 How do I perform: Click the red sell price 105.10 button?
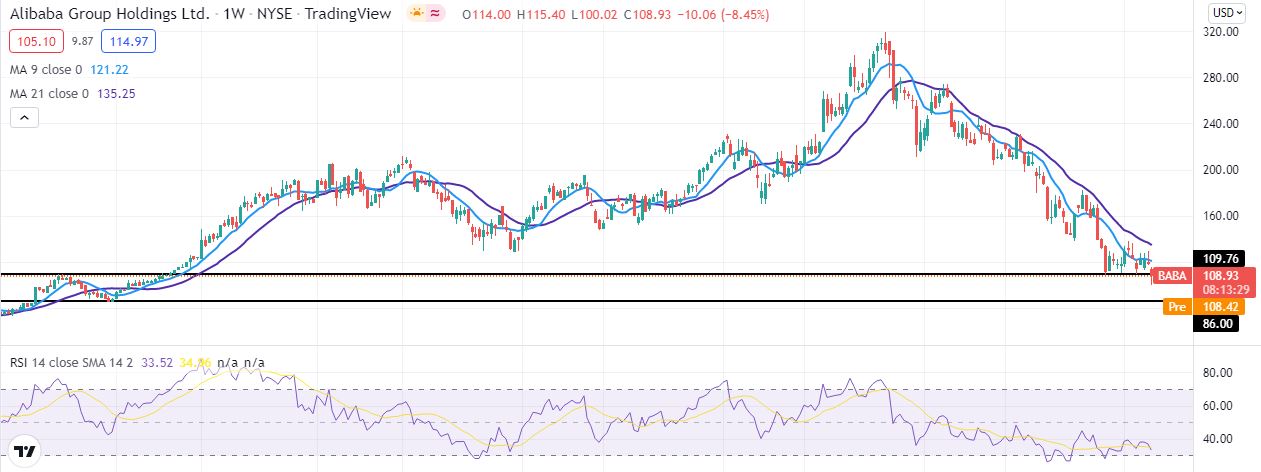37,42
